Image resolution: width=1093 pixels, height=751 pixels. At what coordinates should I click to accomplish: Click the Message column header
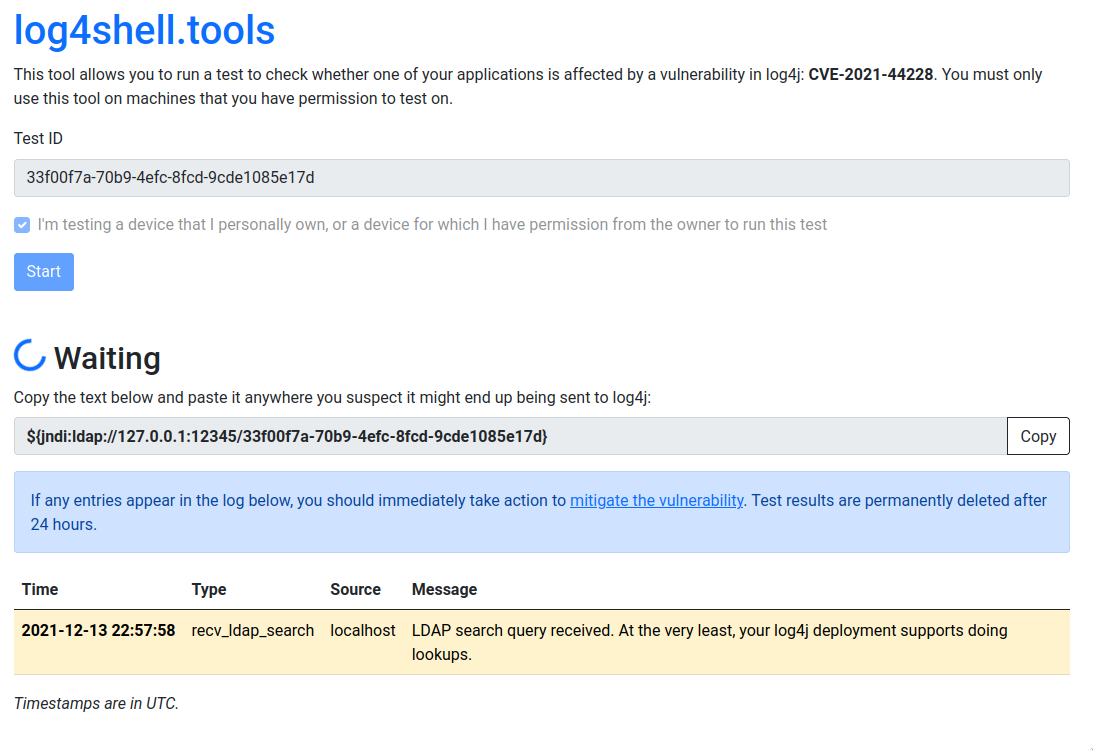pyautogui.click(x=444, y=589)
